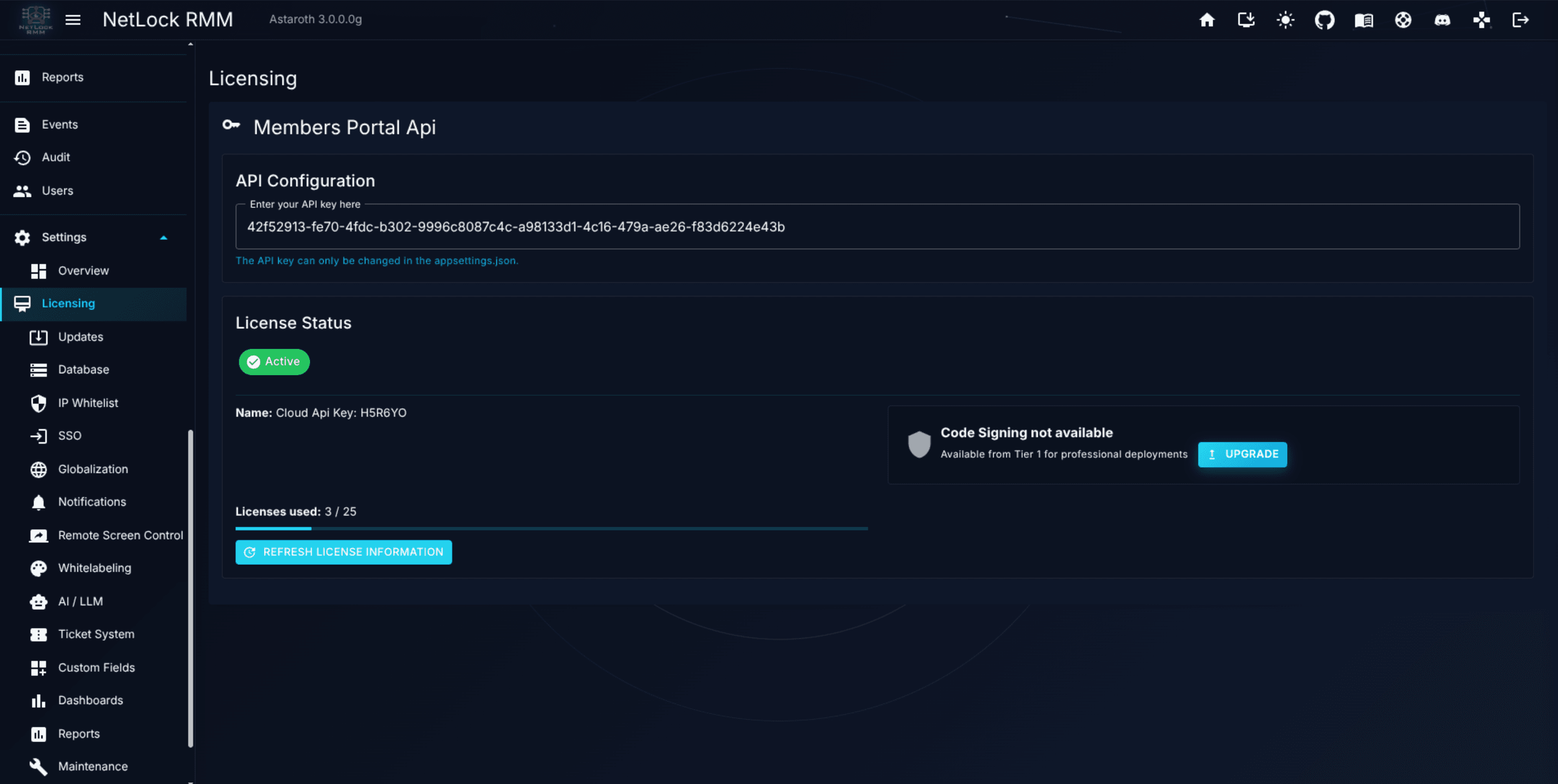Click the NetLock RMM logo

[x=36, y=20]
